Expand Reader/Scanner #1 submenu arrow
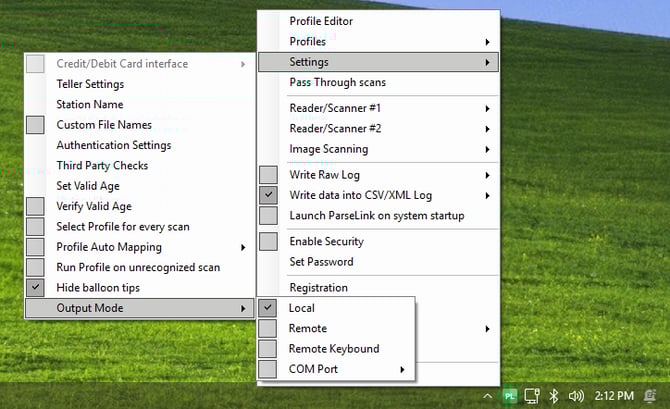The width and height of the screenshot is (670, 409). pyautogui.click(x=487, y=109)
